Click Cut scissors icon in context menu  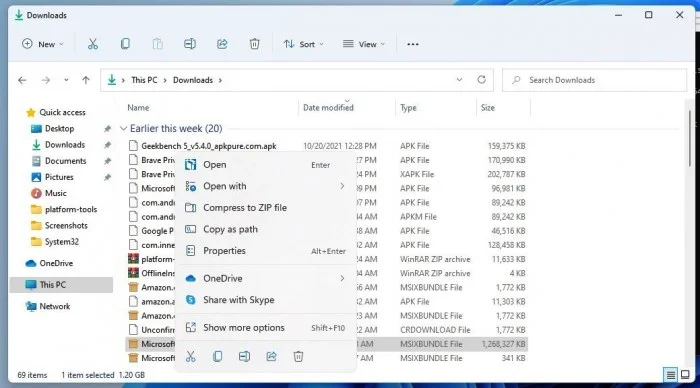191,356
